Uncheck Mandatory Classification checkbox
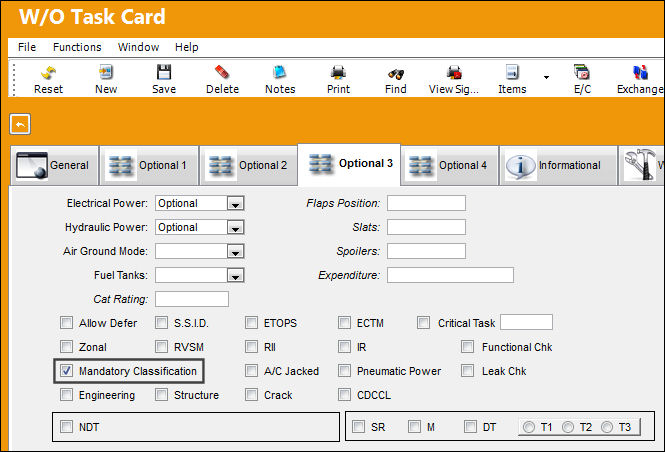The image size is (665, 452). [x=66, y=371]
